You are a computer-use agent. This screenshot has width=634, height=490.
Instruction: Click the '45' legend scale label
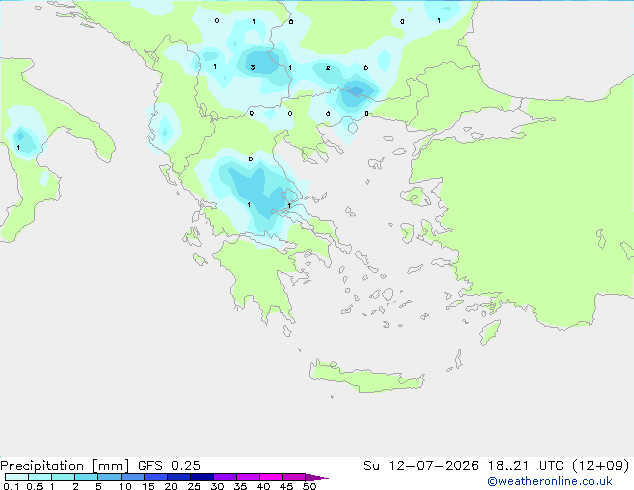point(286,486)
